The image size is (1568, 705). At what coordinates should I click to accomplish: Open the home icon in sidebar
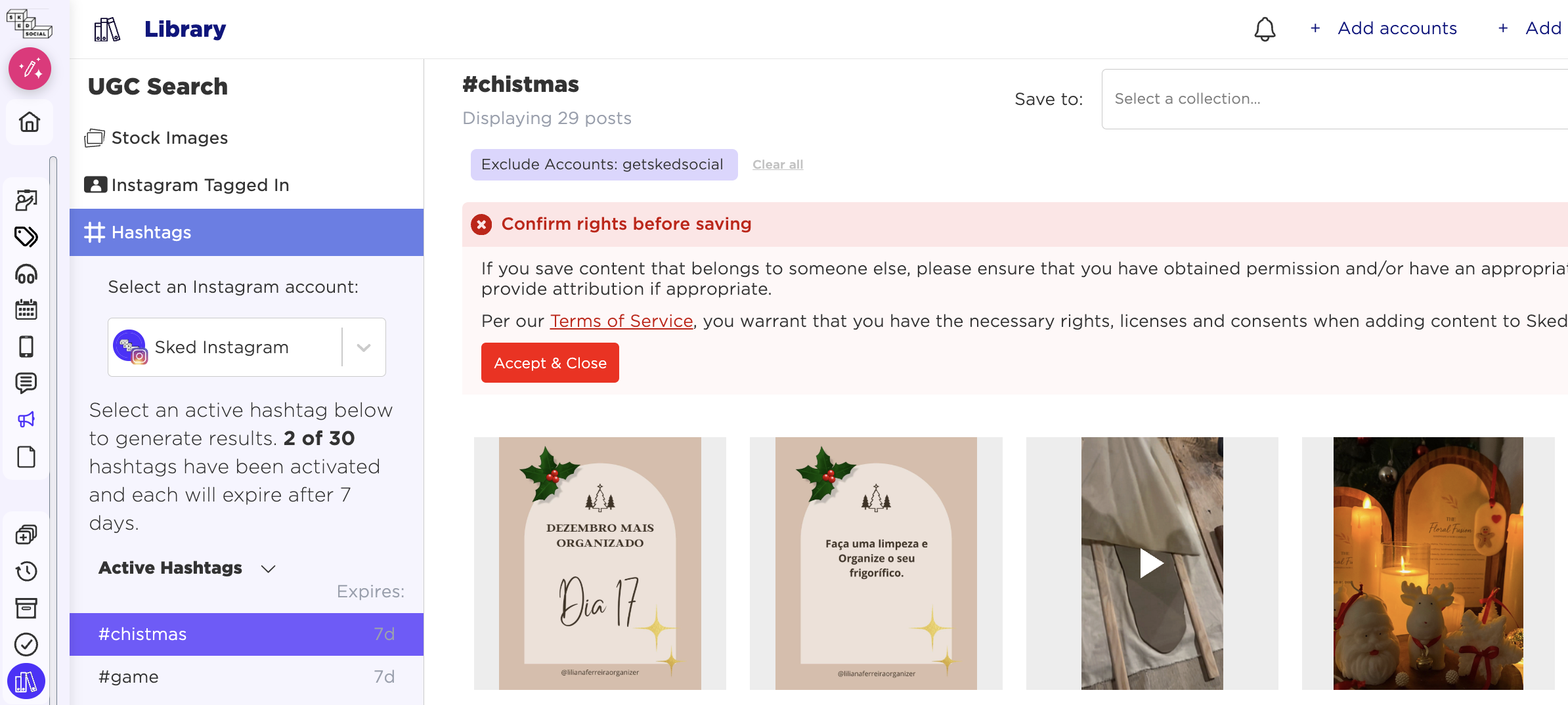30,122
